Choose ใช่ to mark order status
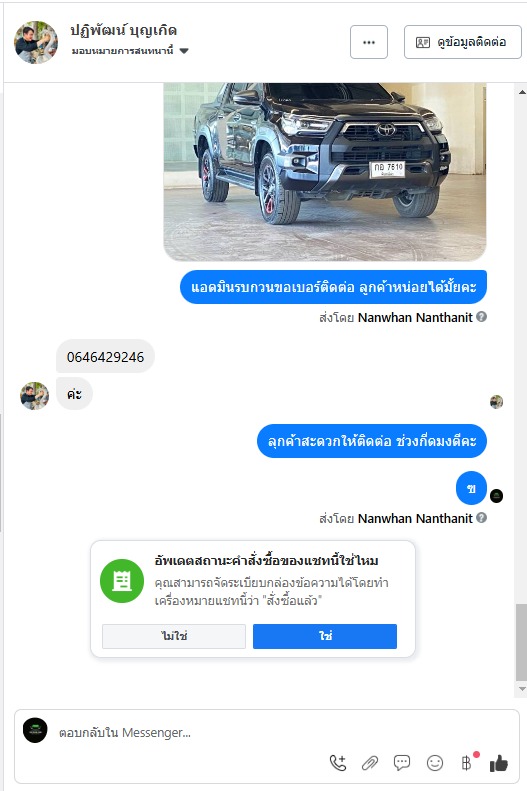Screen dimensions: 527x791 [x=325, y=636]
